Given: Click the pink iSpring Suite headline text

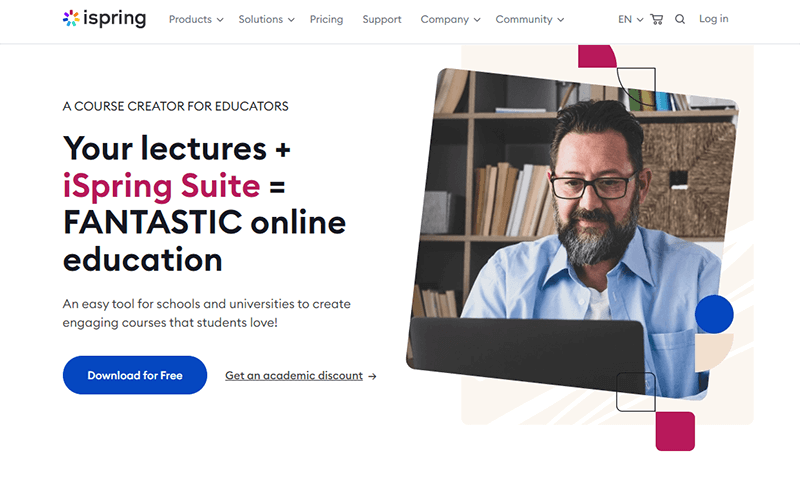Looking at the screenshot, I should (161, 185).
